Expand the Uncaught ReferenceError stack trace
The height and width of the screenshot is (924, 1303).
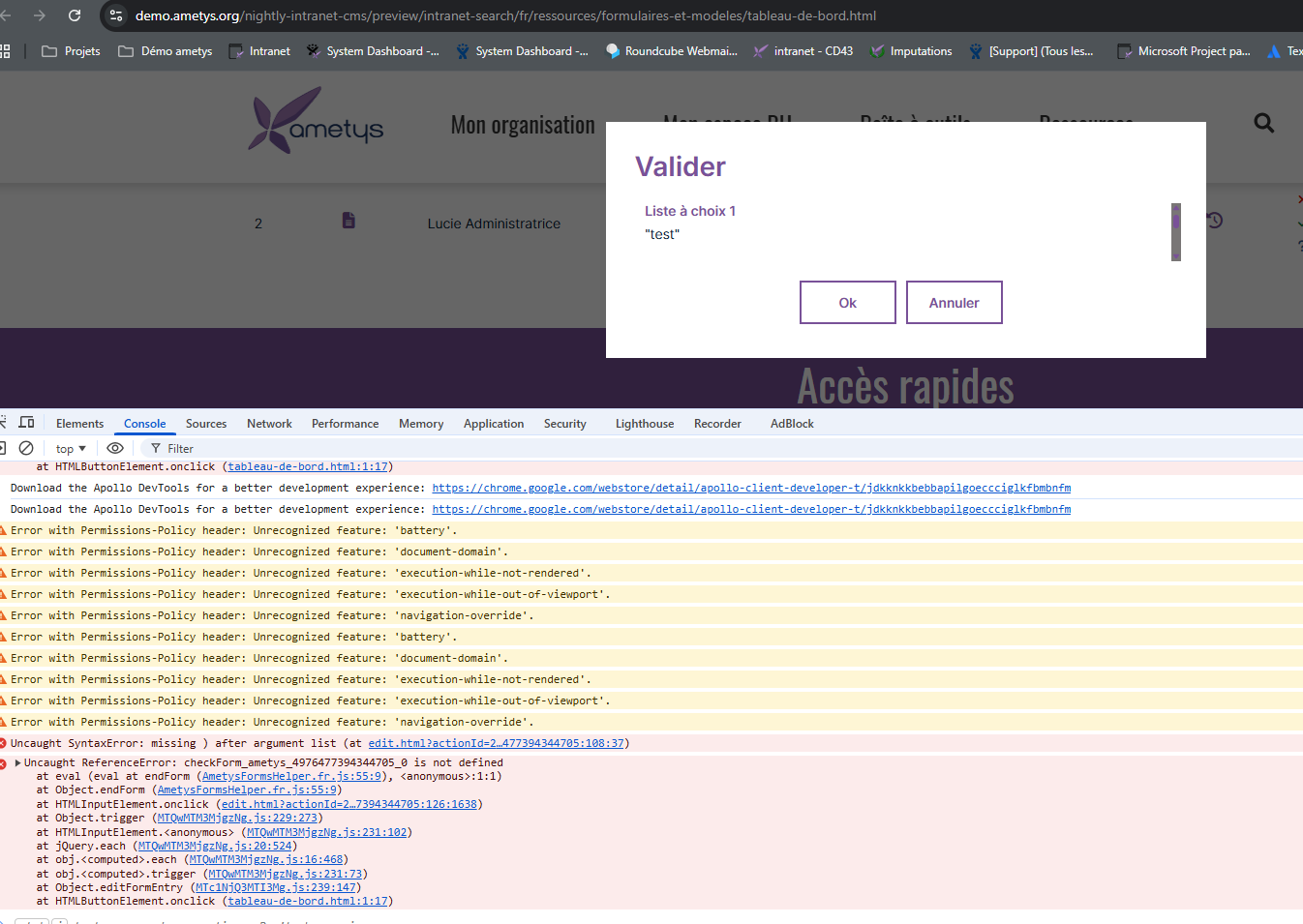17,763
